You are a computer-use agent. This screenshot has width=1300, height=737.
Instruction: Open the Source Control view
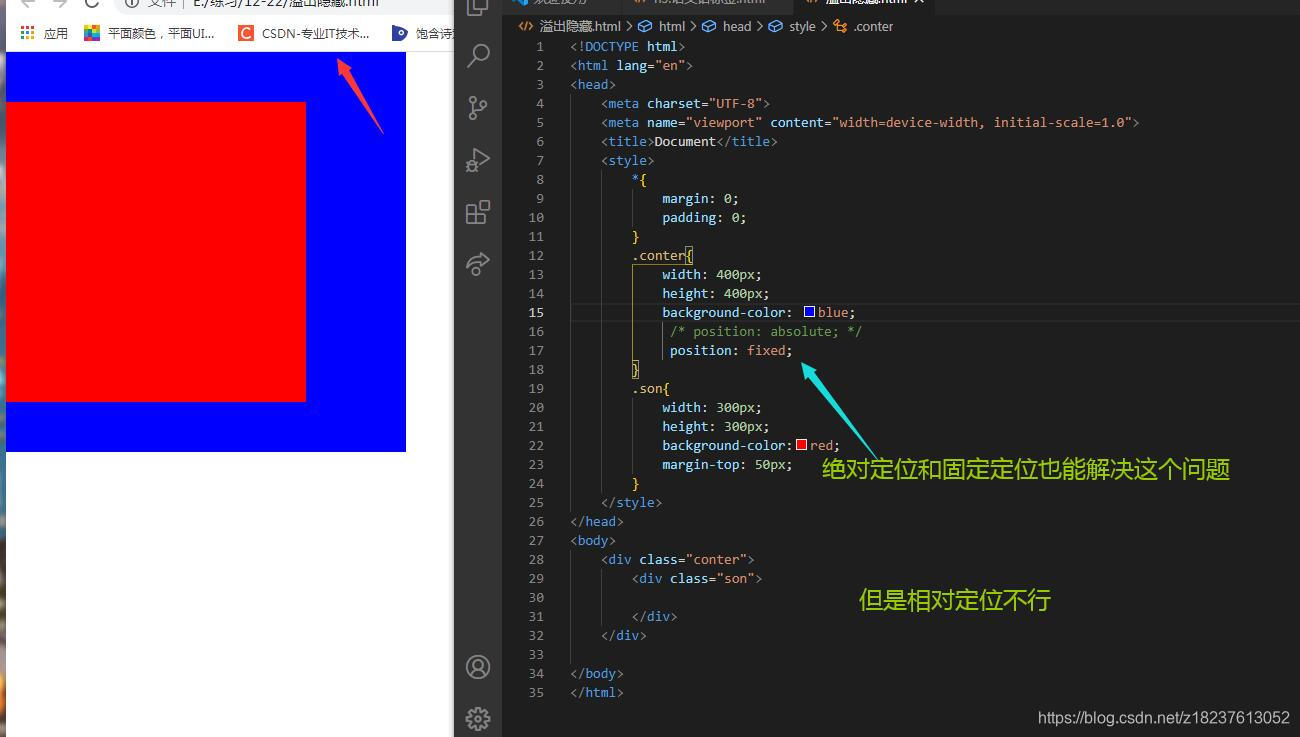tap(478, 107)
